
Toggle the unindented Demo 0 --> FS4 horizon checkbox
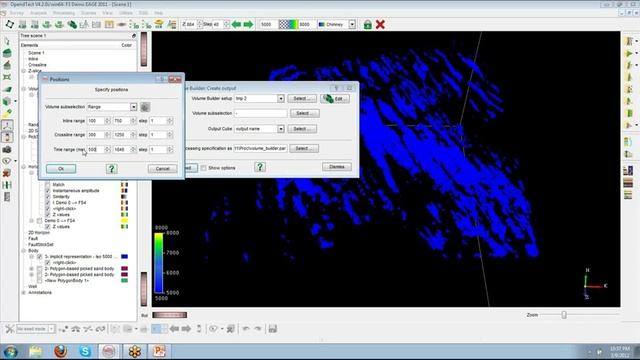(x=40, y=221)
